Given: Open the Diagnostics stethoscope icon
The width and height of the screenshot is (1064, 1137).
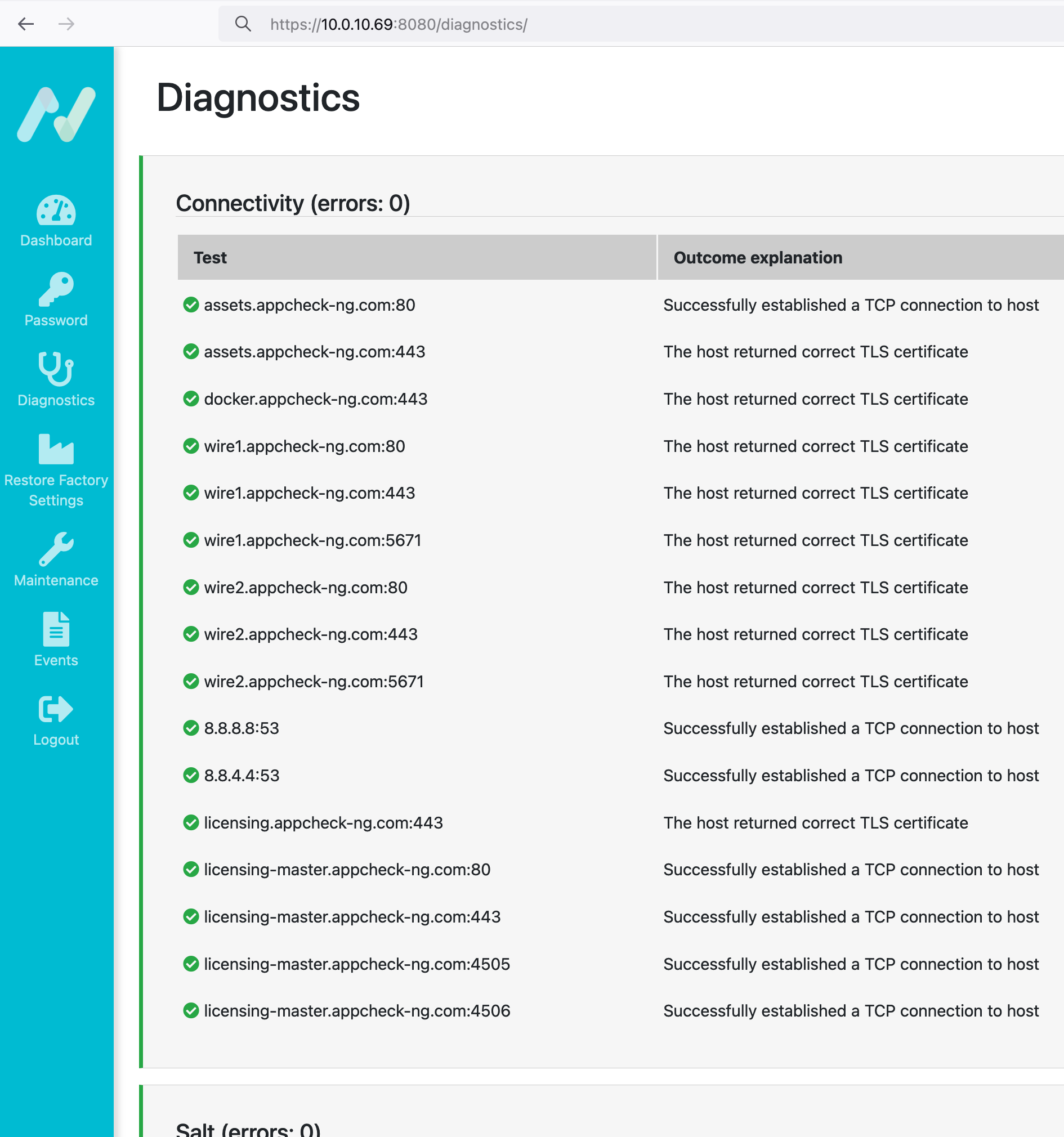Looking at the screenshot, I should 56,369.
